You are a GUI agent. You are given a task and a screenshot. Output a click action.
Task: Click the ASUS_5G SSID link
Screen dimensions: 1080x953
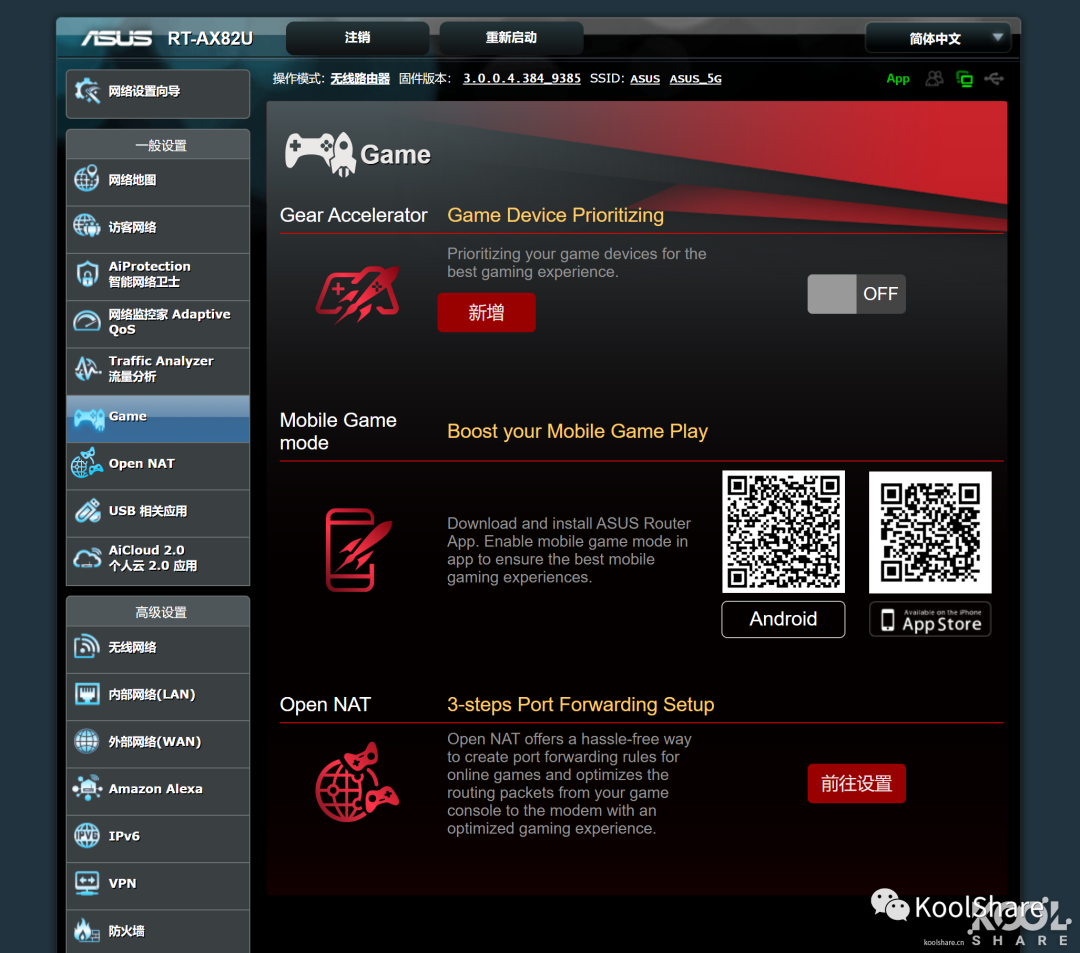[696, 78]
